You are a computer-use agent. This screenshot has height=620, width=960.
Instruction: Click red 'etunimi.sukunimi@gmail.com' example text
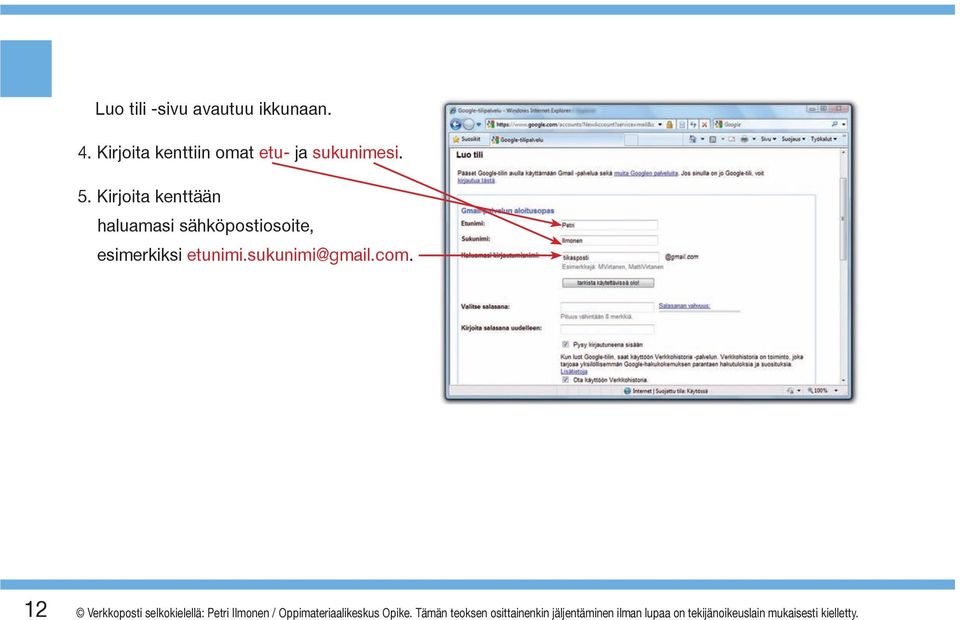pyautogui.click(x=298, y=255)
